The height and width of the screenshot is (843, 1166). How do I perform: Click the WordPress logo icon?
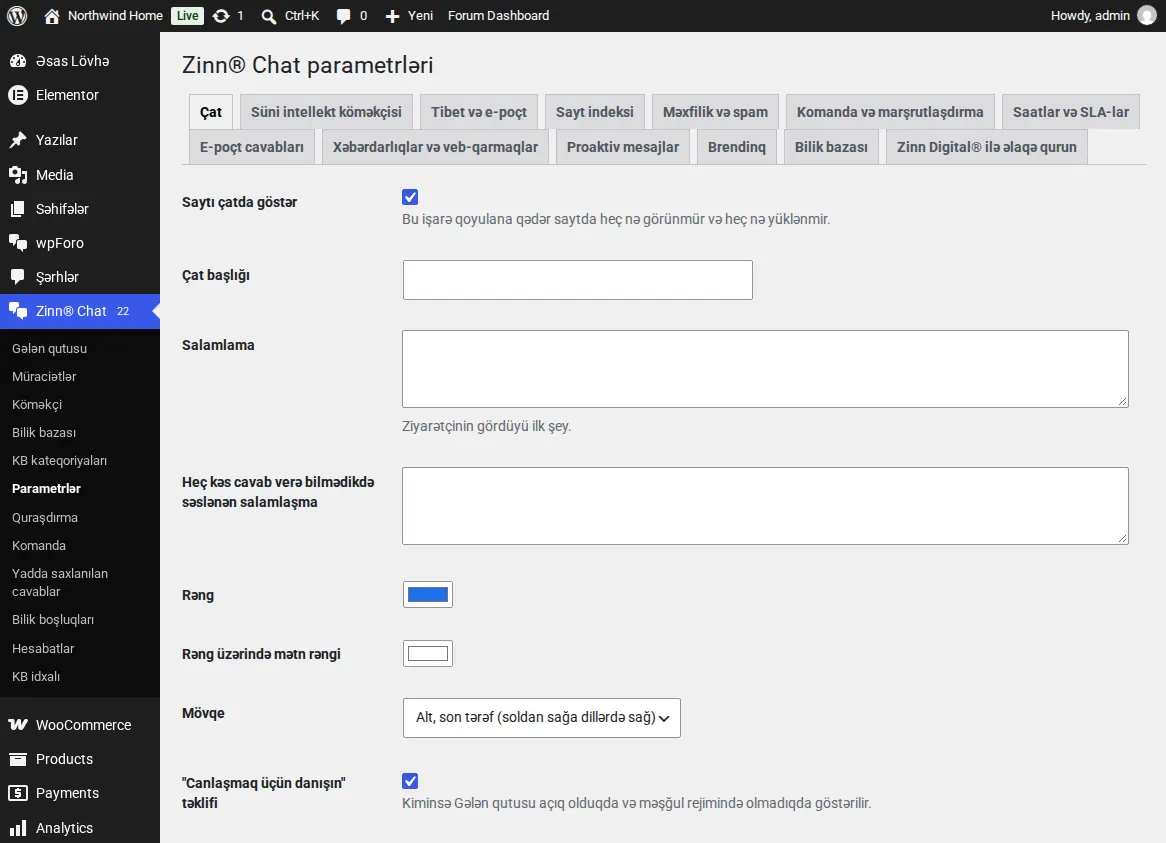click(x=17, y=16)
